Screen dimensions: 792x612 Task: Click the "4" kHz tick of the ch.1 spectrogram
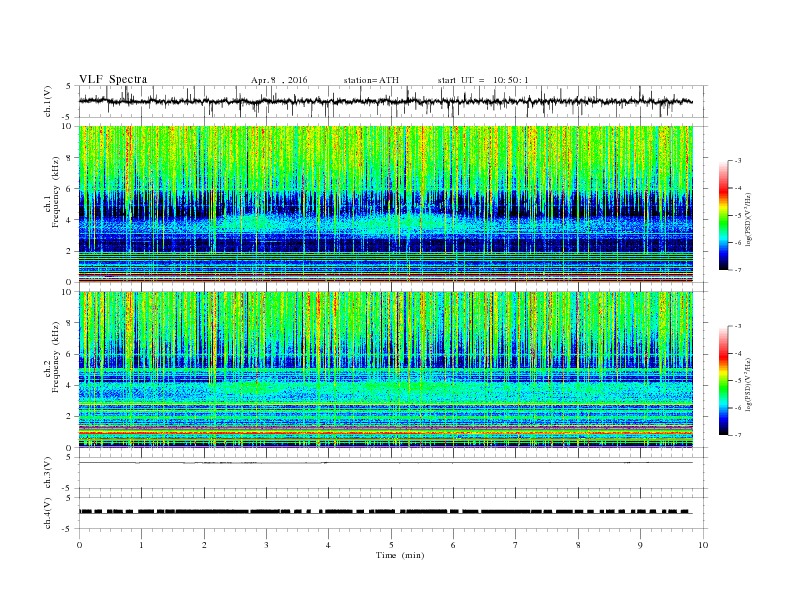[69, 220]
